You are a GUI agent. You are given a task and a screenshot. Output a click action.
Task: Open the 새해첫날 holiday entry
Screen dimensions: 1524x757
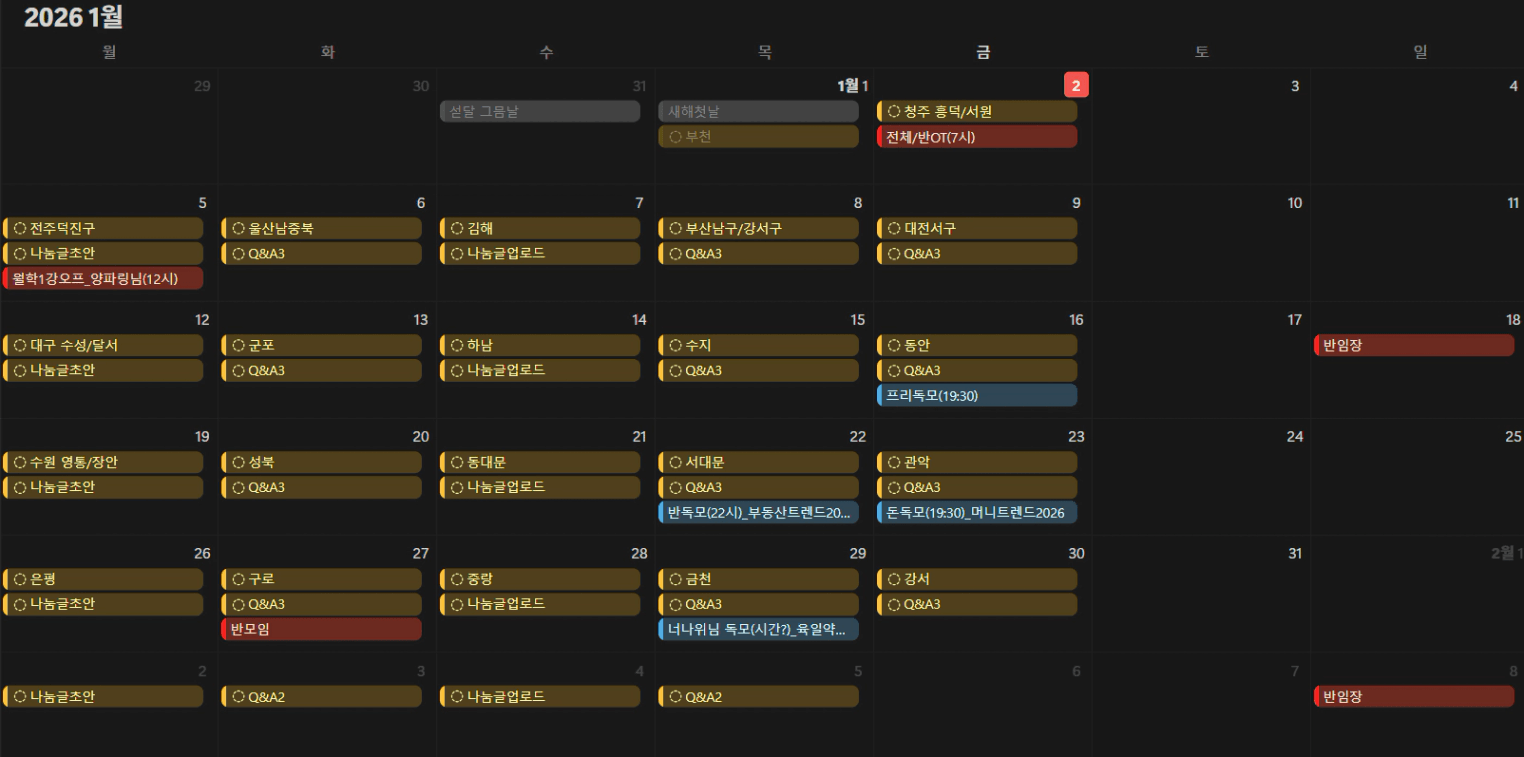[758, 112]
